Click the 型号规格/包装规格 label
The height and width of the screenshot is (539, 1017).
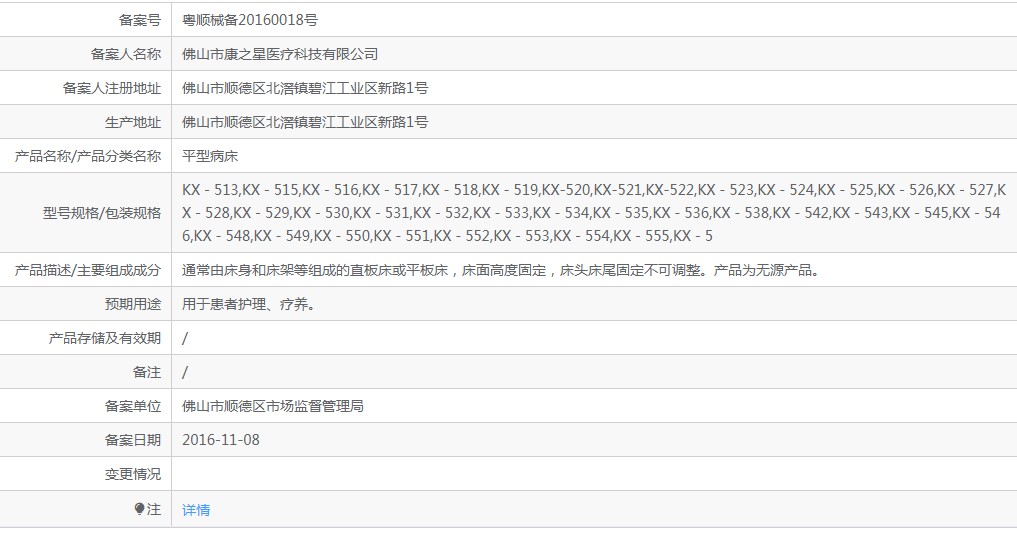[x=102, y=213]
